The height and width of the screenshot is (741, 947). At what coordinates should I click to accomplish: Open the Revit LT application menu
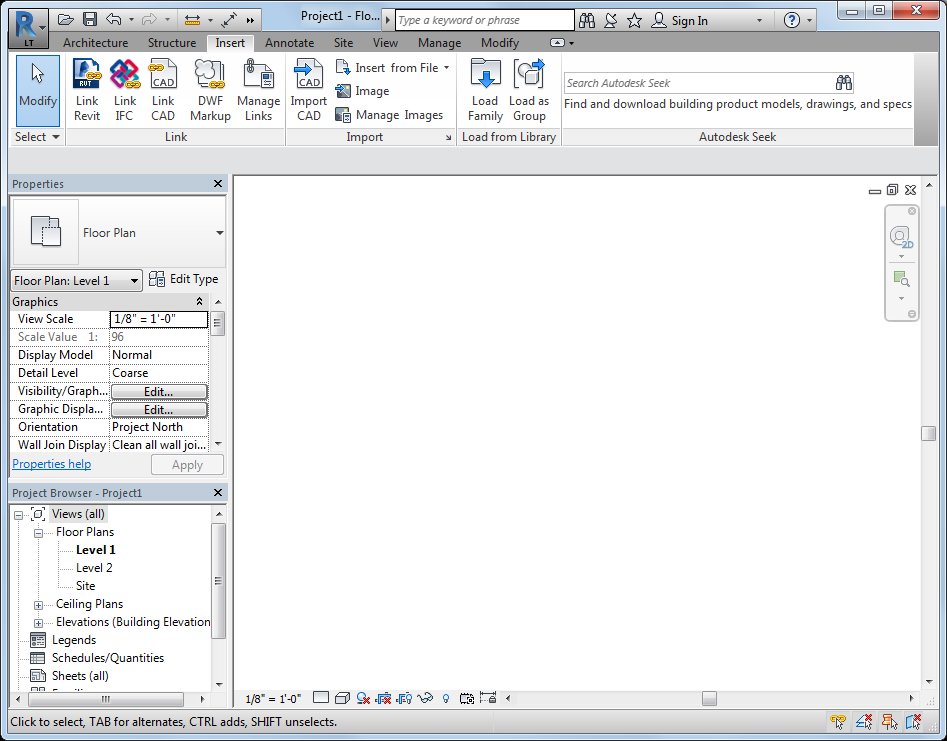tap(28, 28)
